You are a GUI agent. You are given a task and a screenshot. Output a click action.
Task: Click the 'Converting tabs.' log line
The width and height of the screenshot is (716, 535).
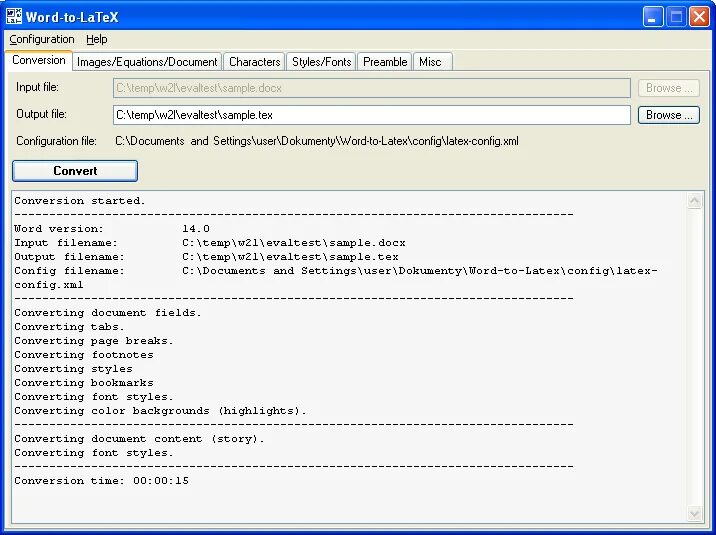(69, 327)
